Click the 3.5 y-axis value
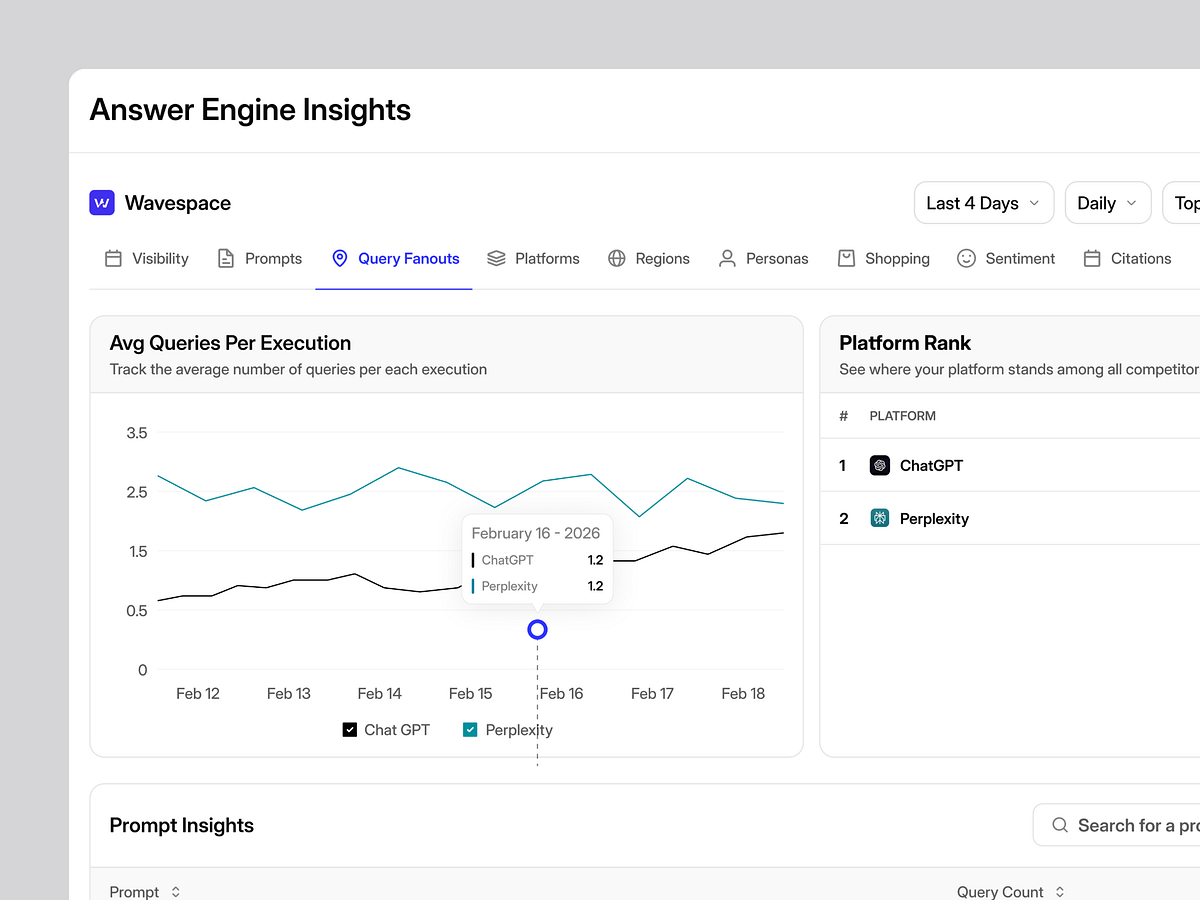The width and height of the screenshot is (1200, 900). [x=137, y=433]
